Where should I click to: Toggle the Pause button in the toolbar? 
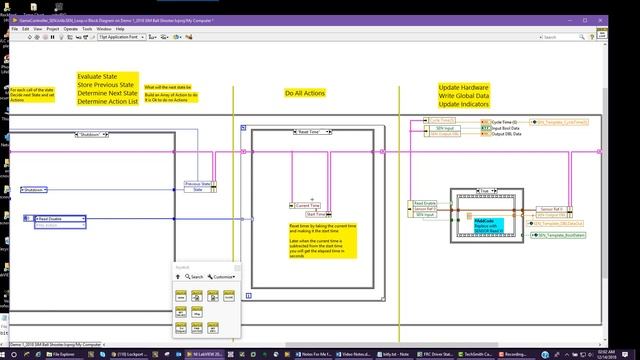(x=53, y=37)
